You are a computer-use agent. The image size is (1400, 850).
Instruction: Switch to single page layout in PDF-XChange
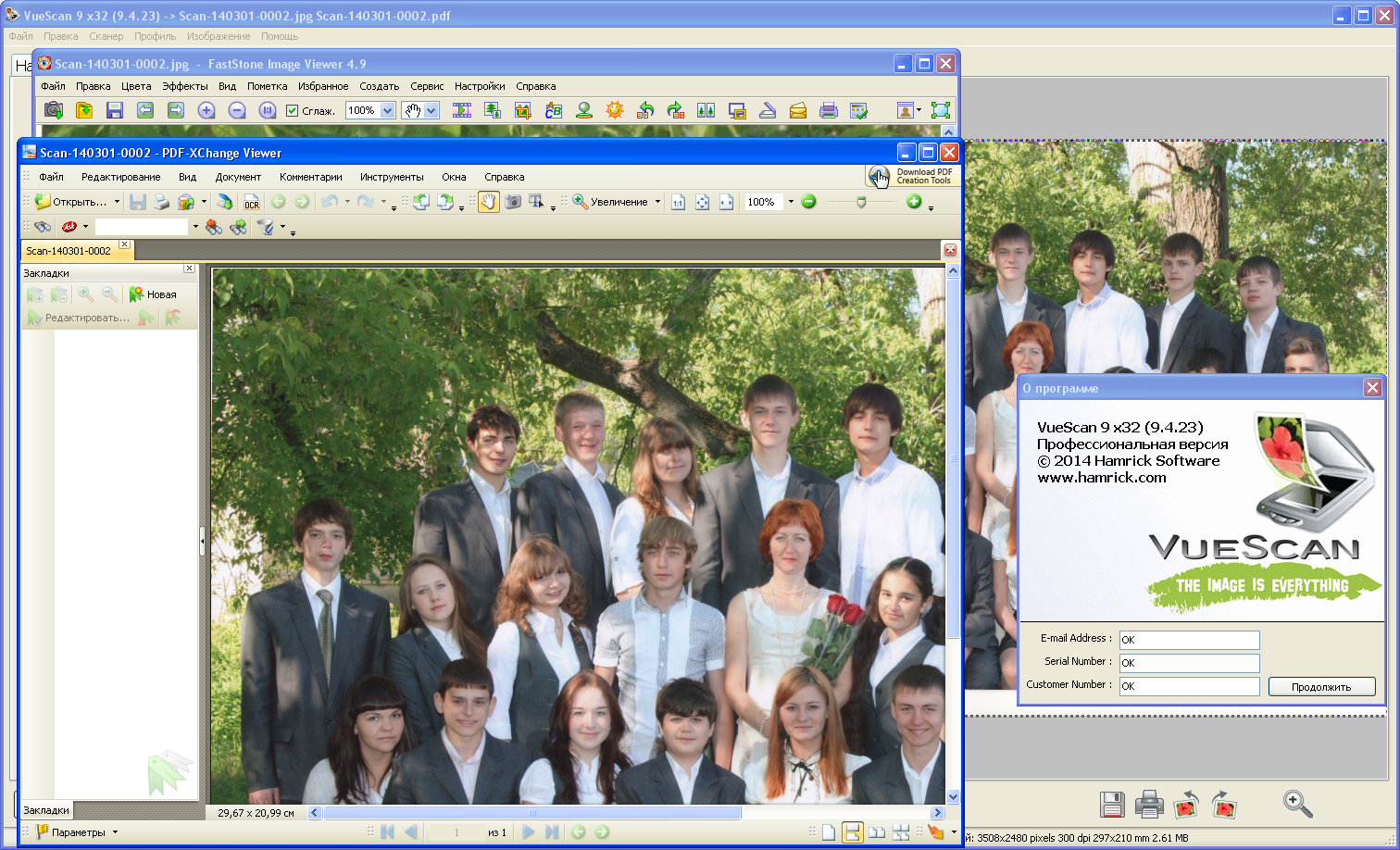coord(829,832)
